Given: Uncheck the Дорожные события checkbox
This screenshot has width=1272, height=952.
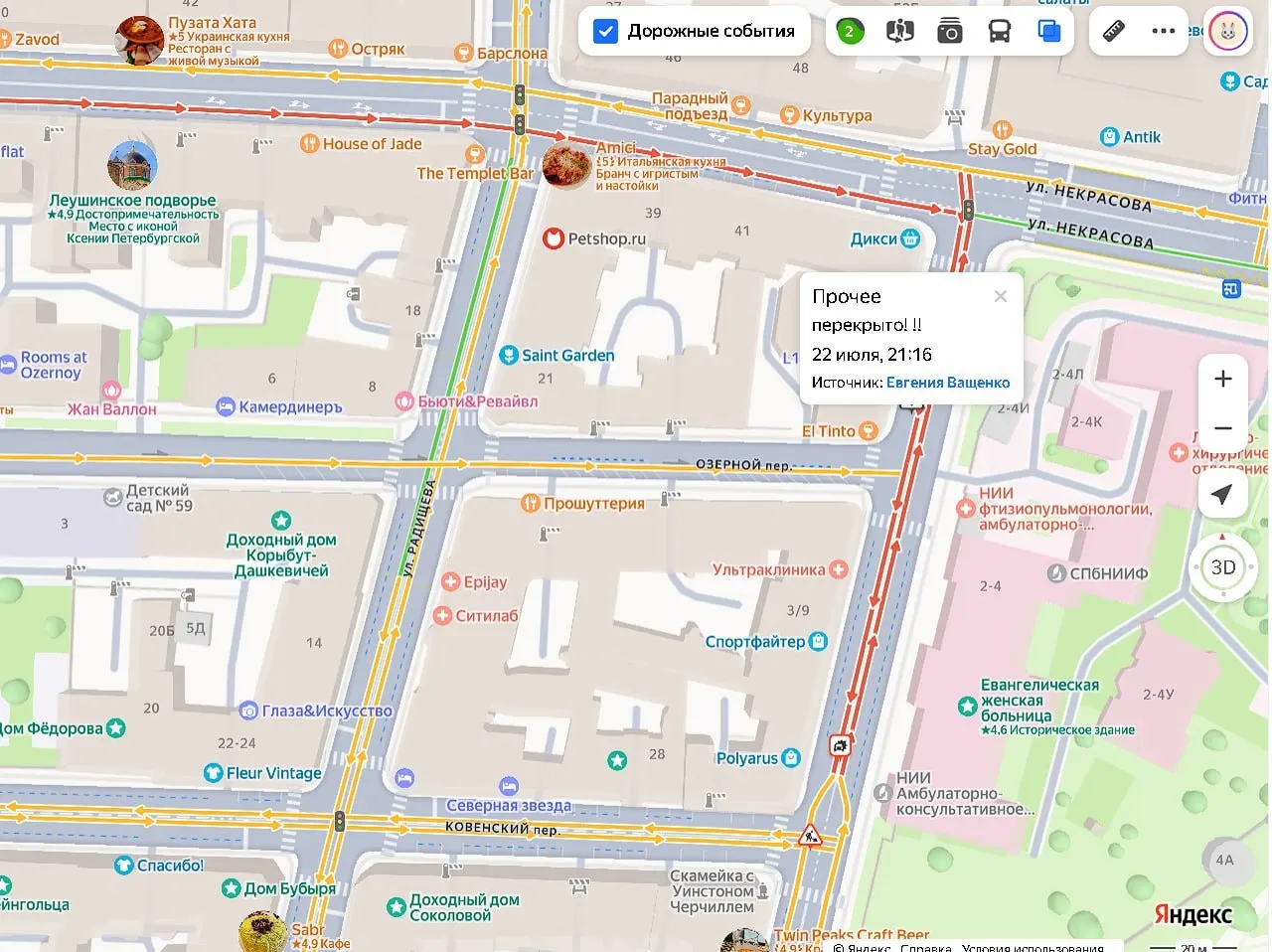Looking at the screenshot, I should click(605, 32).
